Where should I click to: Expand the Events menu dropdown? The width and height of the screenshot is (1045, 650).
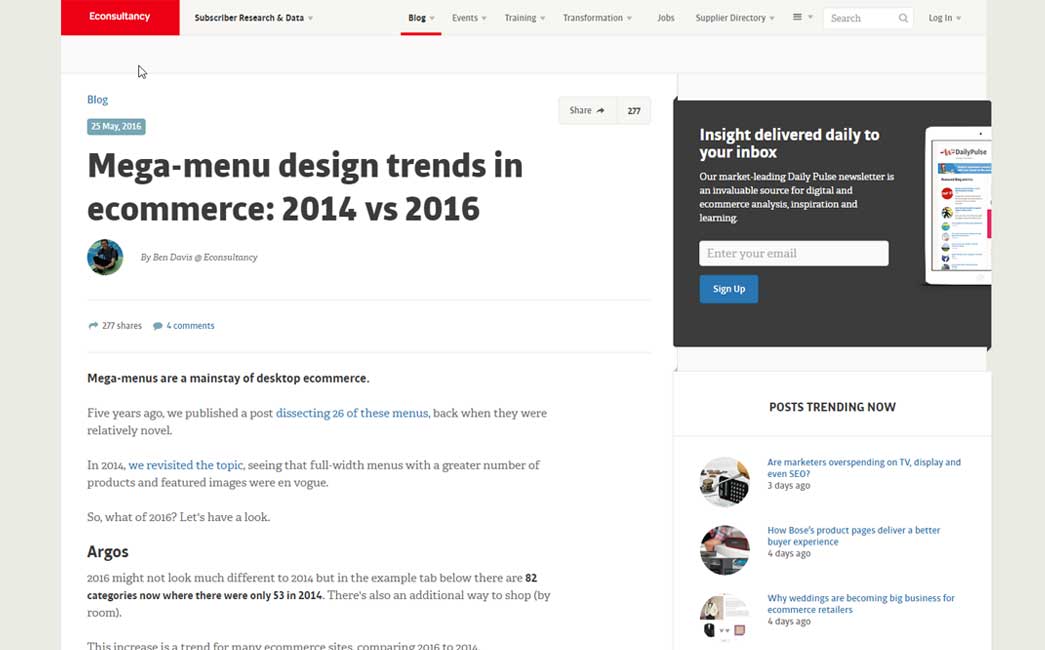[x=469, y=18]
